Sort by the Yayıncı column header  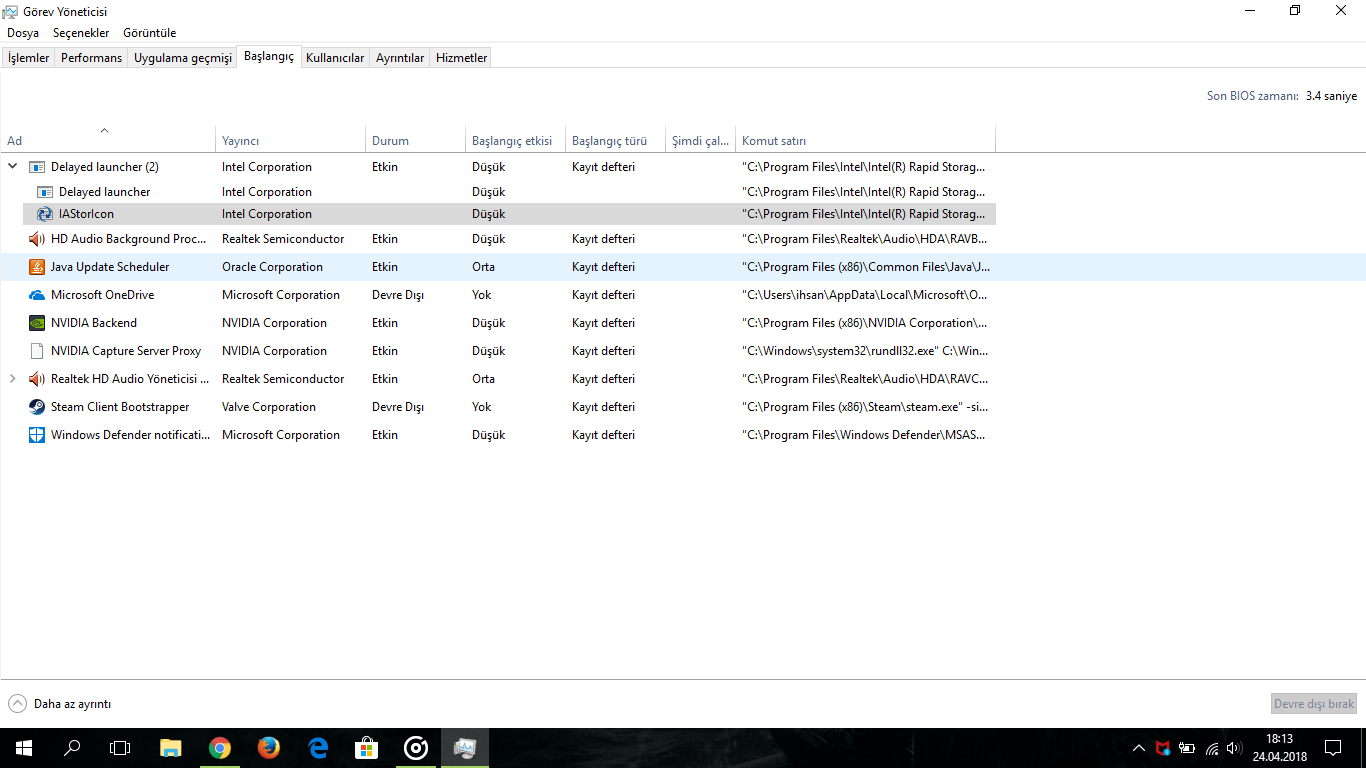[291, 141]
